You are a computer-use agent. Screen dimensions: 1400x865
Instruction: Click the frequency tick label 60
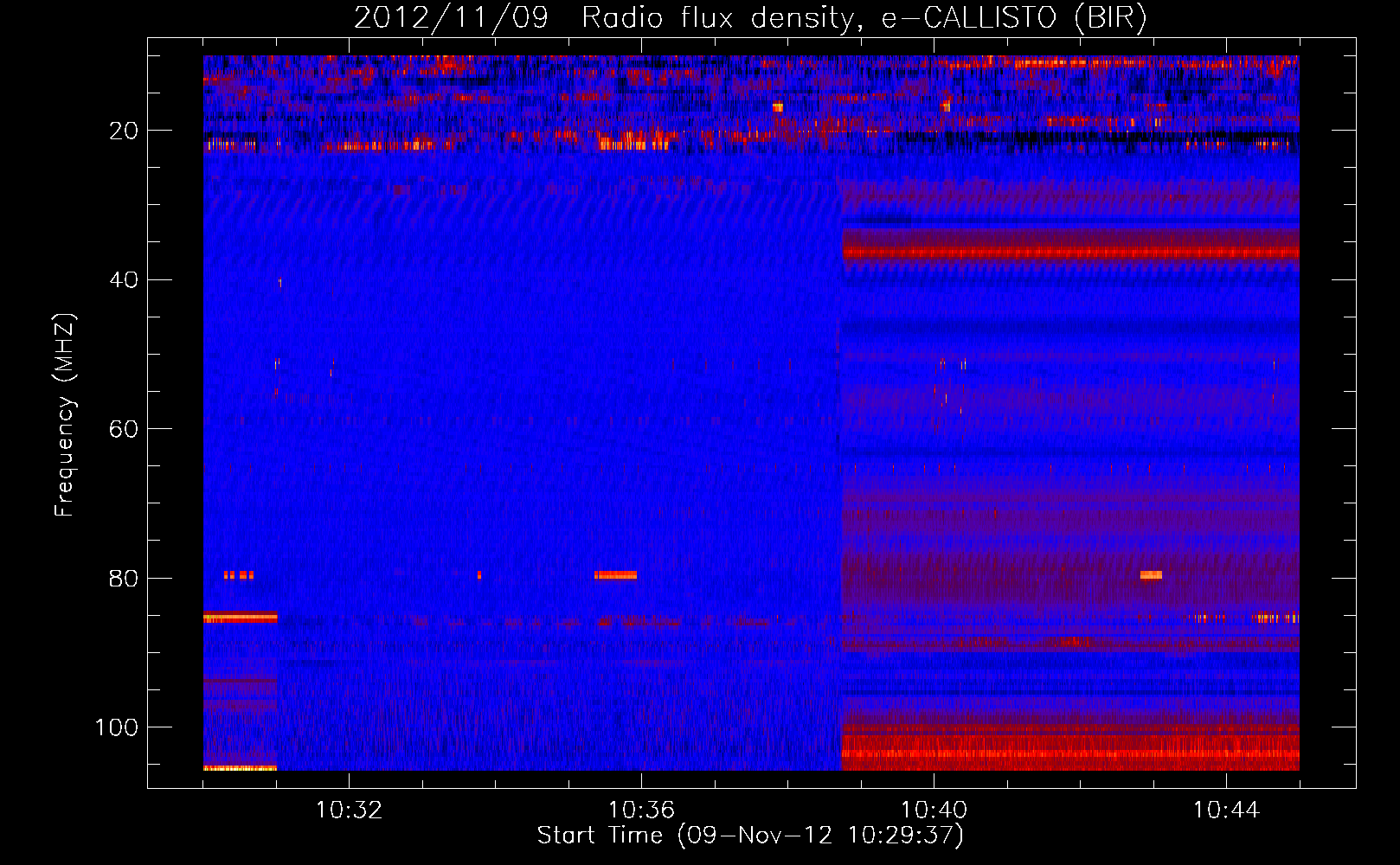[124, 429]
